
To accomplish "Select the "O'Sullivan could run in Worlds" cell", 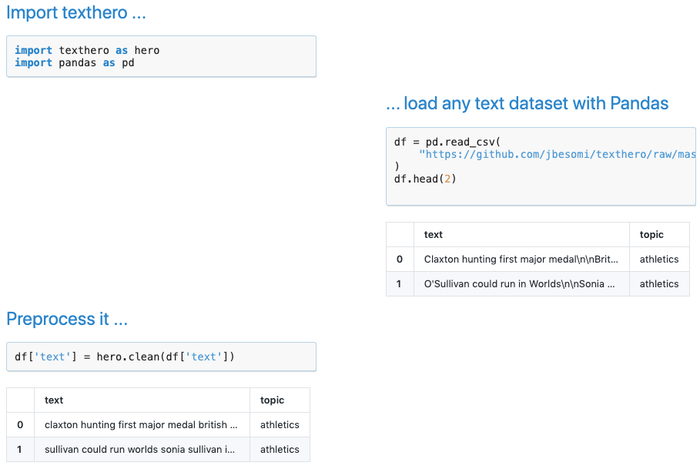I will pos(519,284).
